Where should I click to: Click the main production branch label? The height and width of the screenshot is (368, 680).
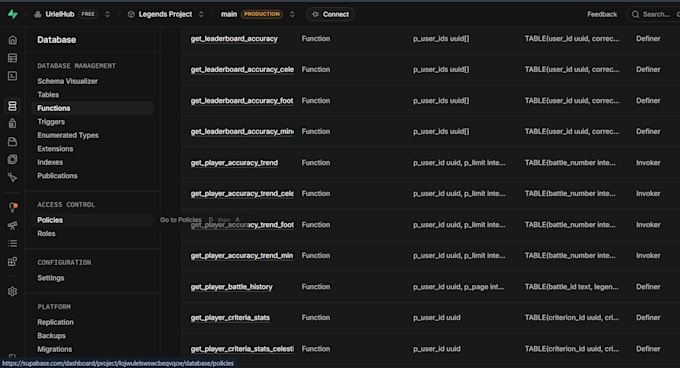point(229,14)
